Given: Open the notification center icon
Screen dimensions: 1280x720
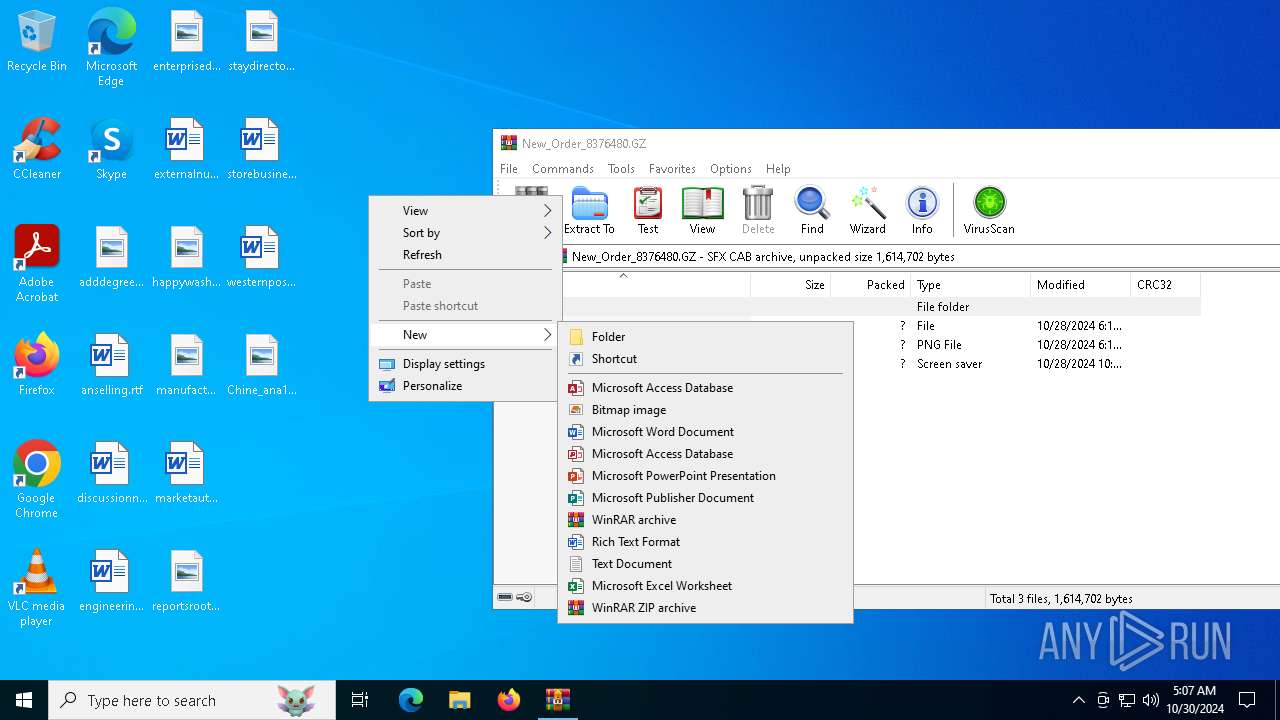Looking at the screenshot, I should pyautogui.click(x=1247, y=700).
